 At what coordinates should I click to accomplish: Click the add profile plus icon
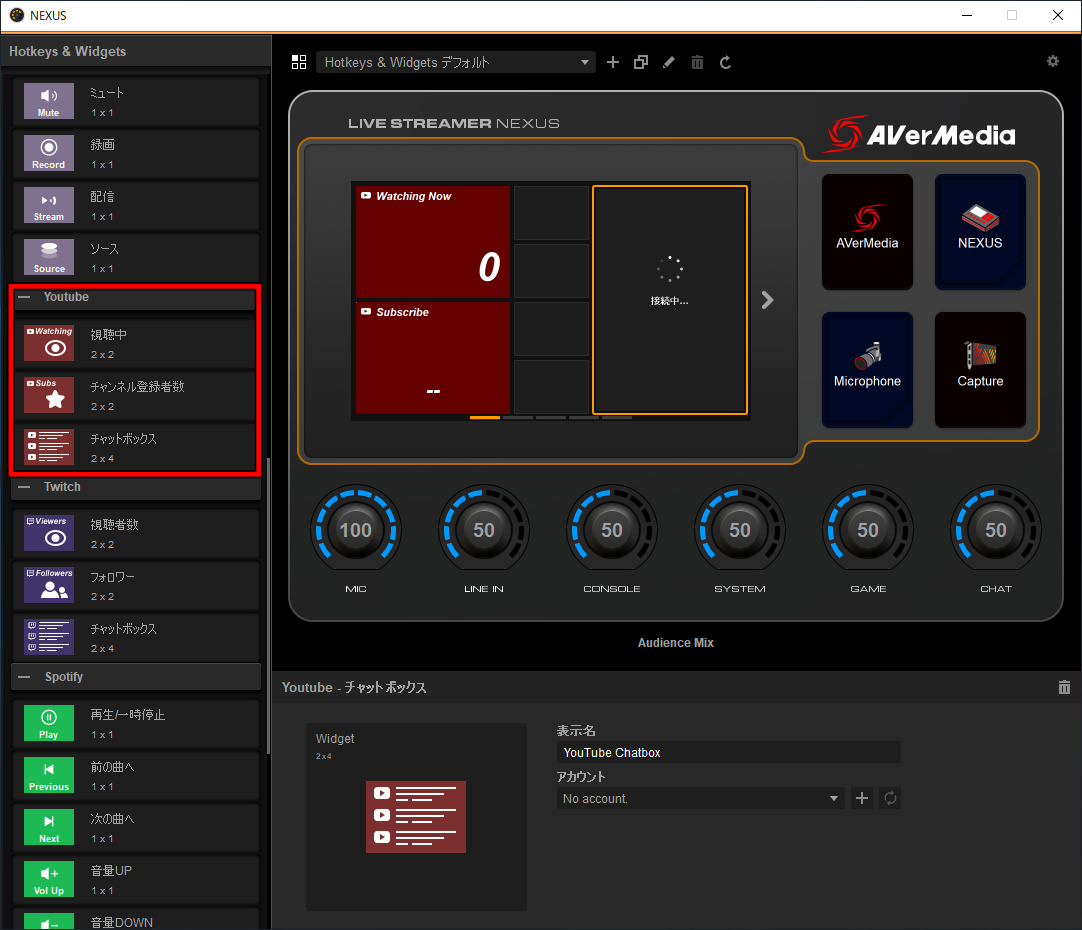[x=613, y=63]
